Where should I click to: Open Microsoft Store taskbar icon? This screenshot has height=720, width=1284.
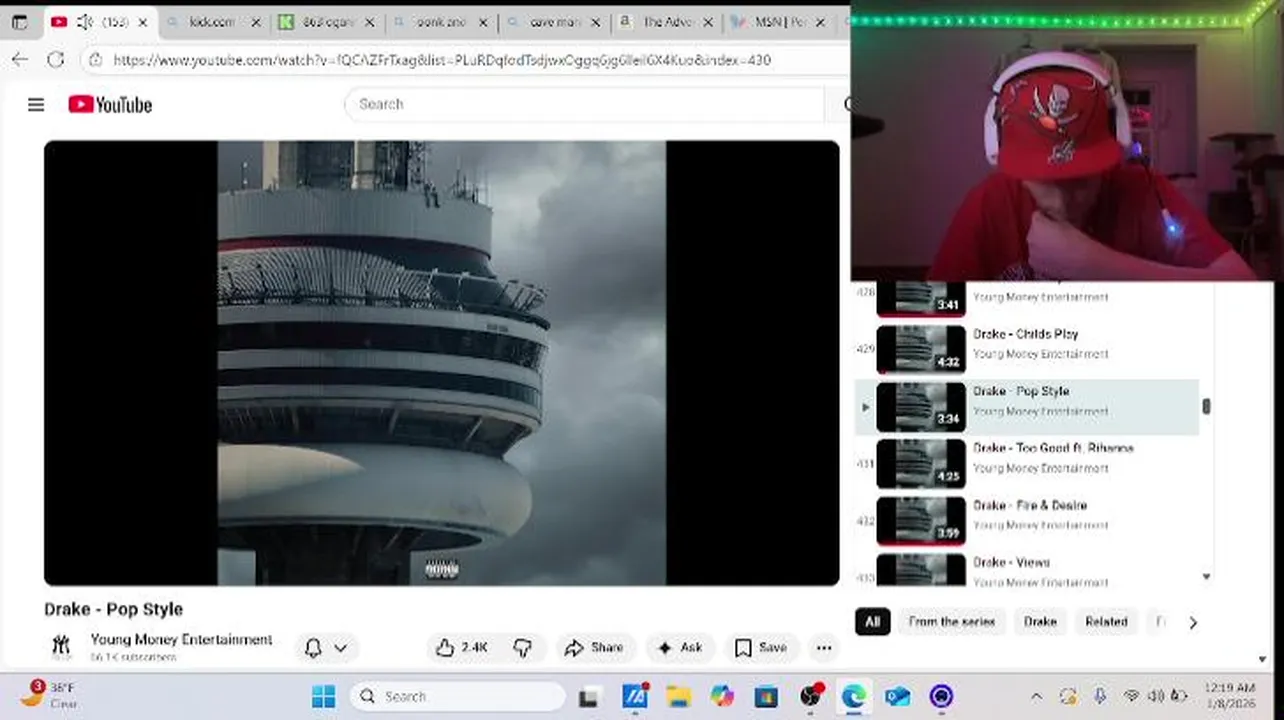[x=766, y=696]
